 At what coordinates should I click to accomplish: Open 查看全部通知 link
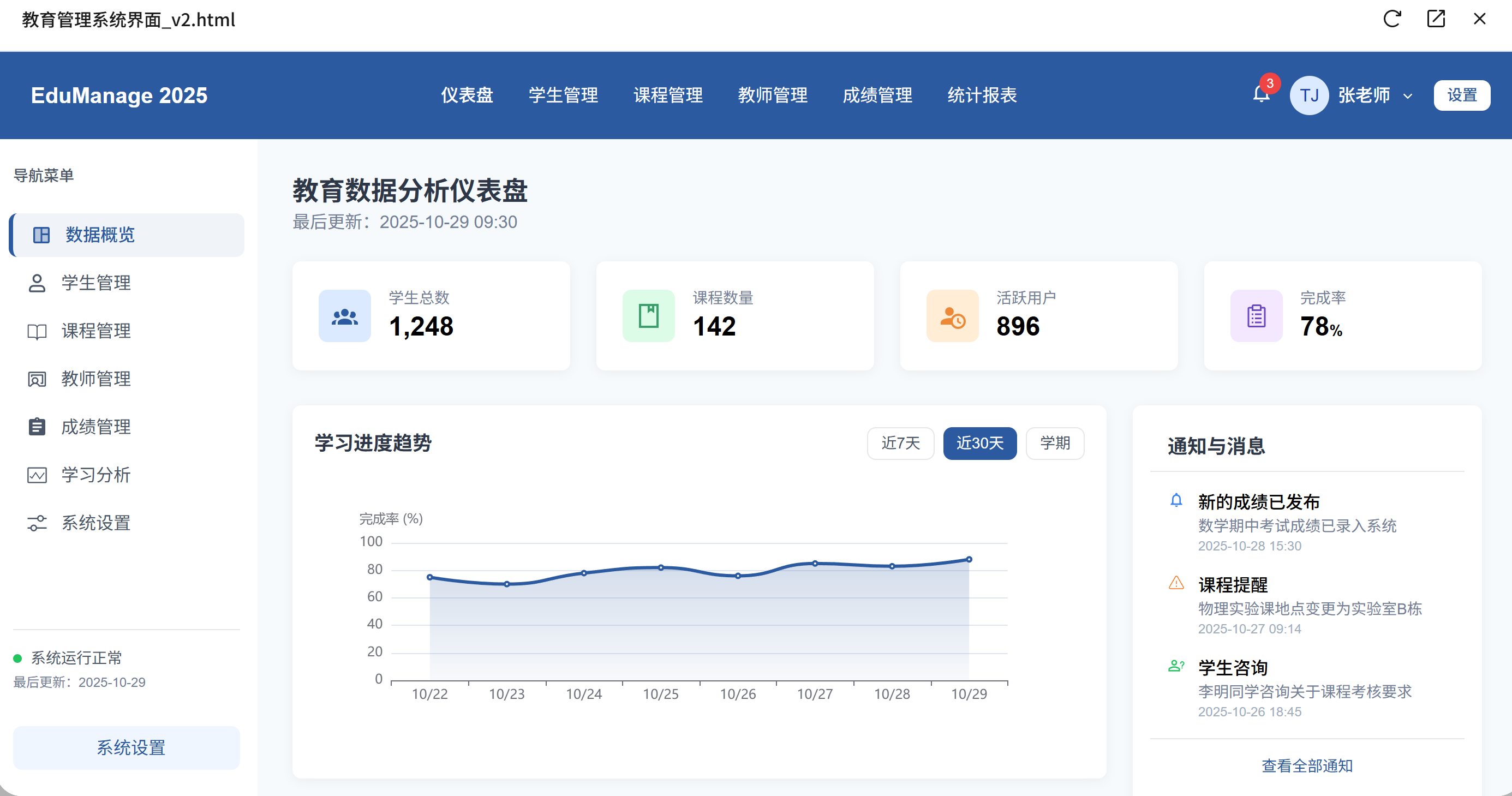tap(1307, 765)
